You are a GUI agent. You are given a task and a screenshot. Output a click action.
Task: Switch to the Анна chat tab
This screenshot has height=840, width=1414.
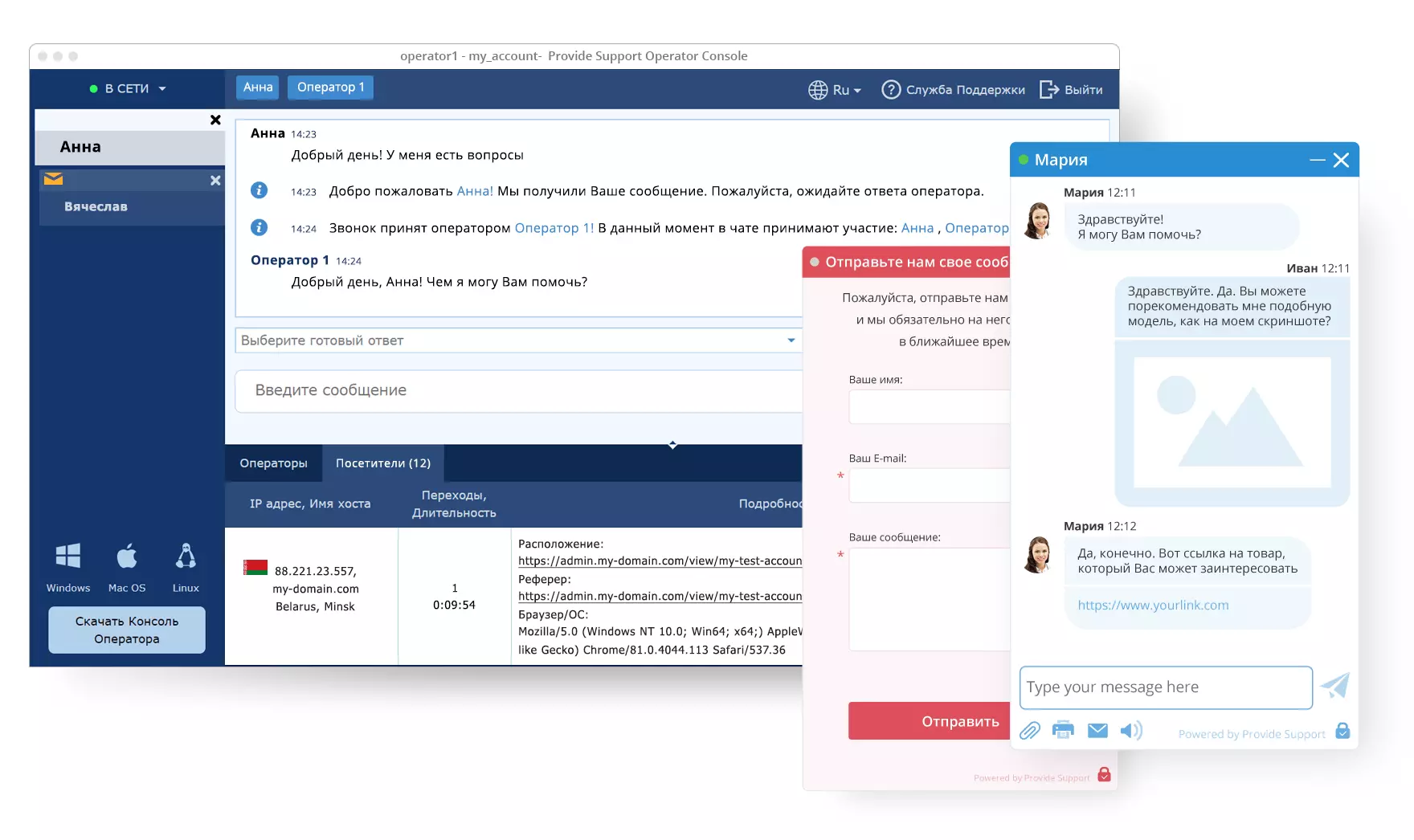pyautogui.click(x=258, y=88)
